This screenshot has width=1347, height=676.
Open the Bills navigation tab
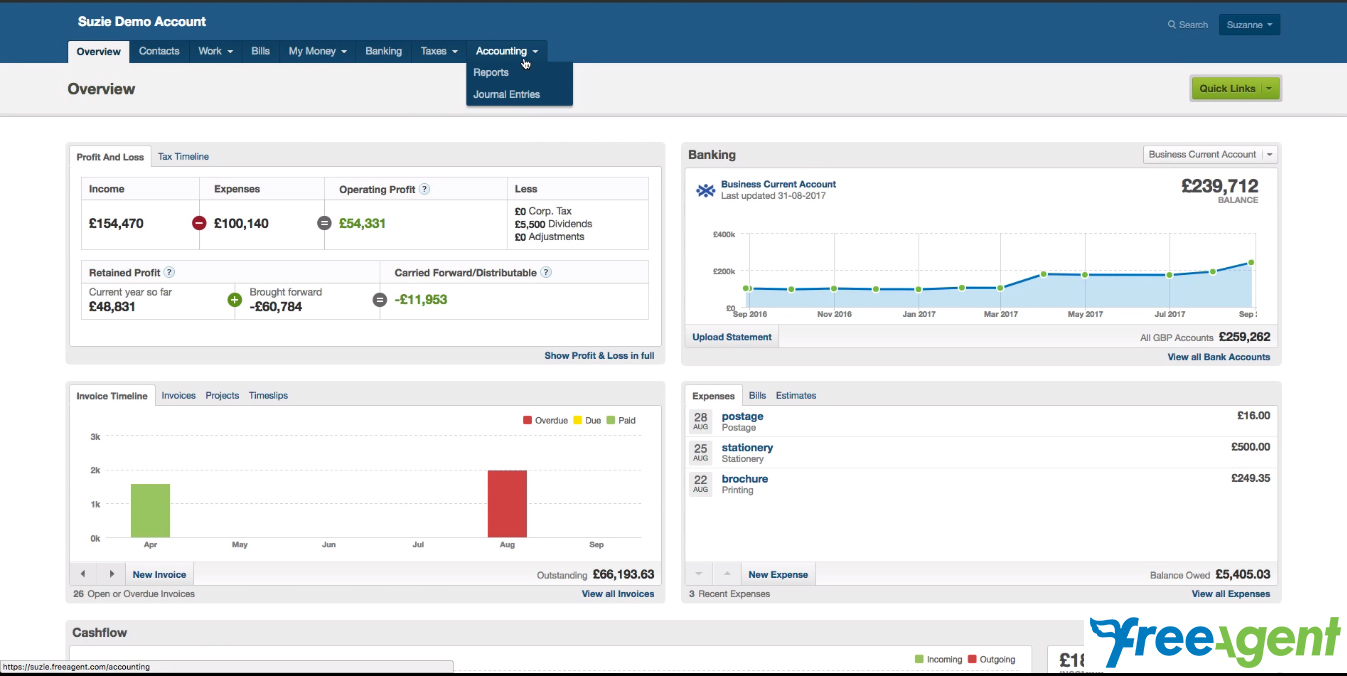[x=261, y=51]
